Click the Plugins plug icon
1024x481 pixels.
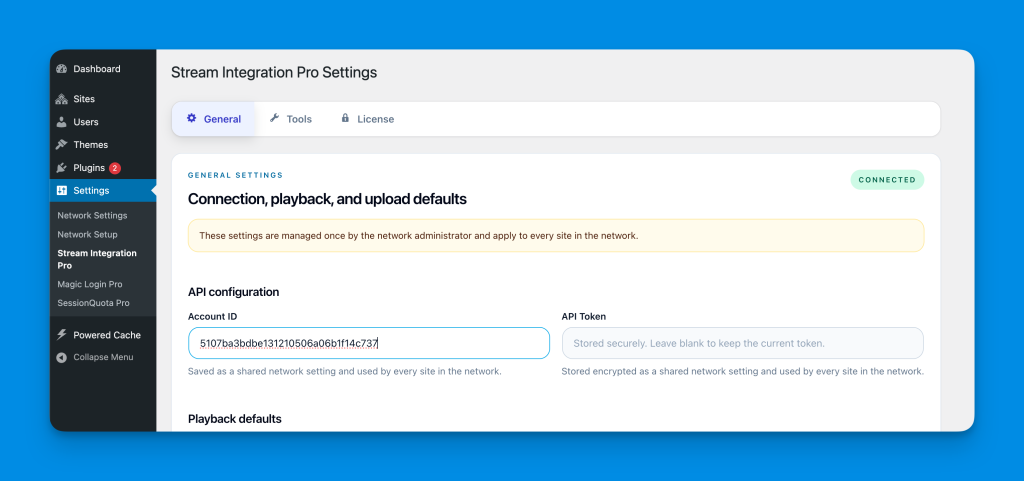click(x=62, y=168)
